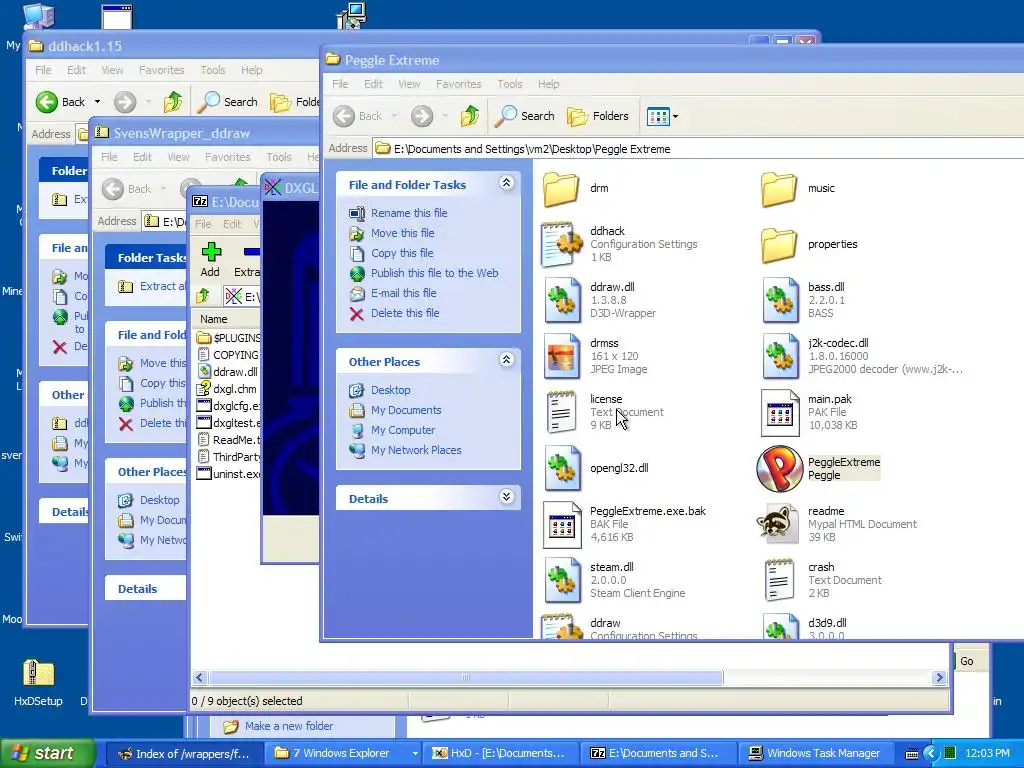Open the Edit menu in Peggle Extreme
Screen dimensions: 1024x768
(x=373, y=84)
